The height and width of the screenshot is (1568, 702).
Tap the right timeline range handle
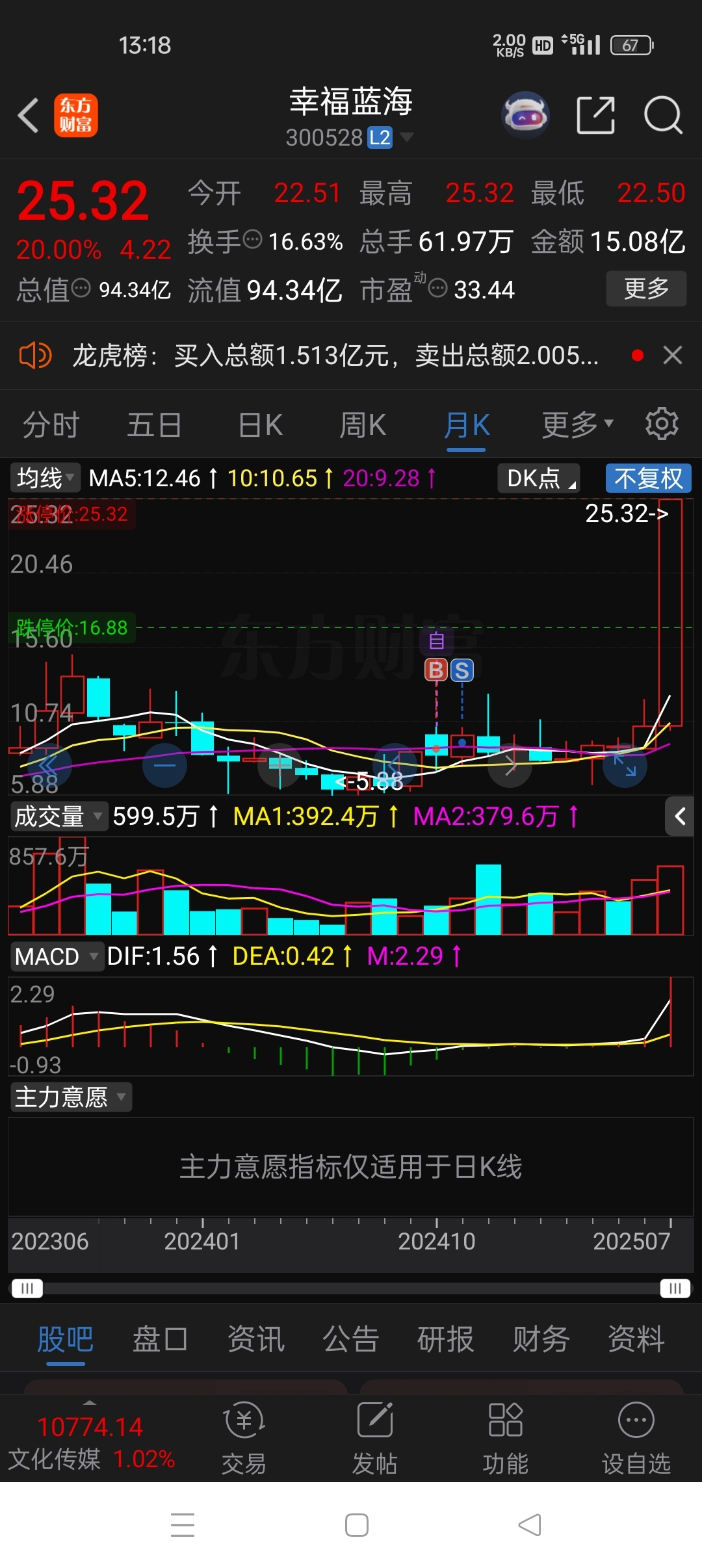[675, 1288]
